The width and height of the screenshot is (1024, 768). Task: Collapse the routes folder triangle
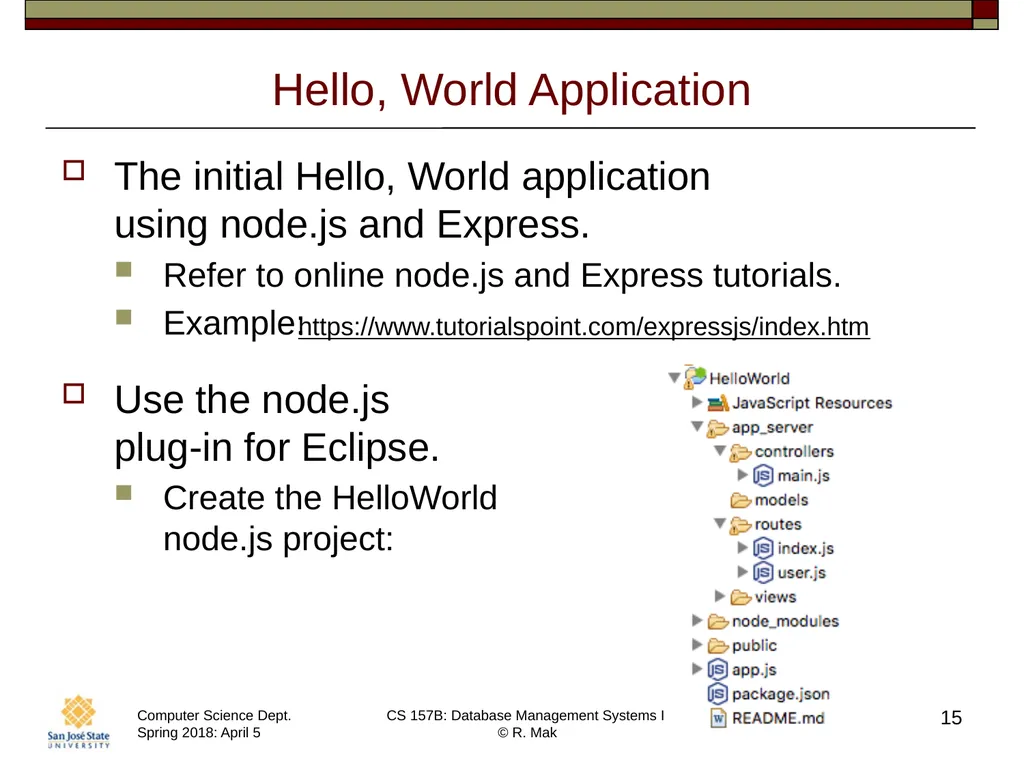(720, 523)
